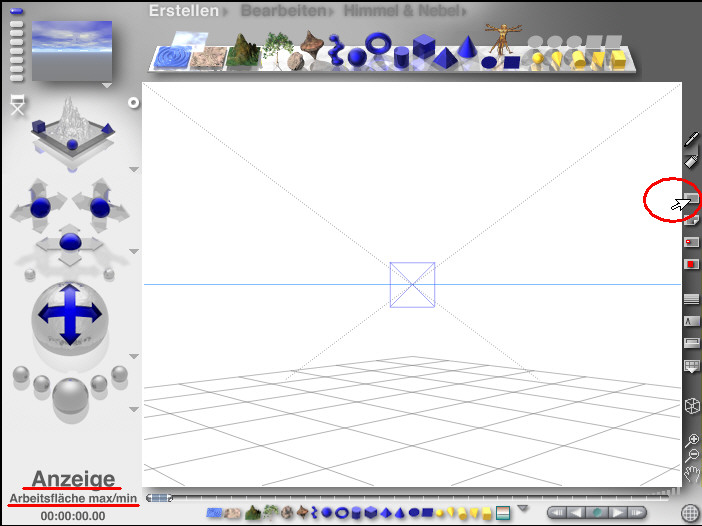
Task: Create a blue pyramid primitive
Action: 444,58
